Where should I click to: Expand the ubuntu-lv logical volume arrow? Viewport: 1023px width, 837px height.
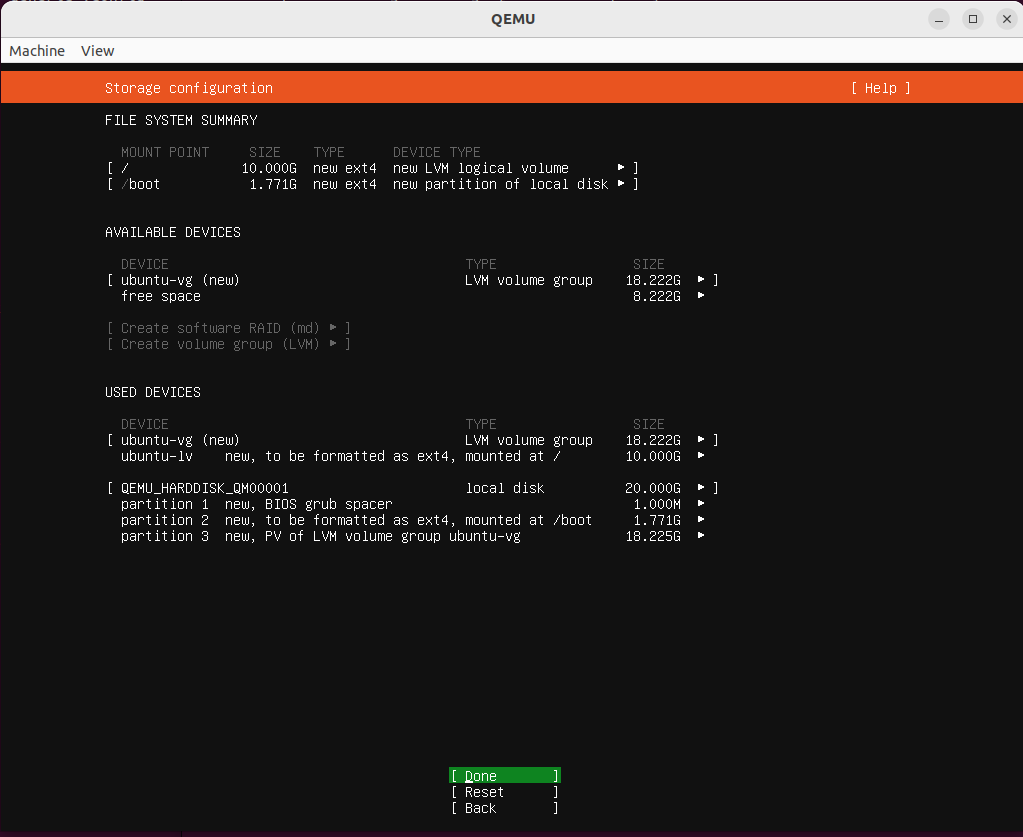click(701, 456)
